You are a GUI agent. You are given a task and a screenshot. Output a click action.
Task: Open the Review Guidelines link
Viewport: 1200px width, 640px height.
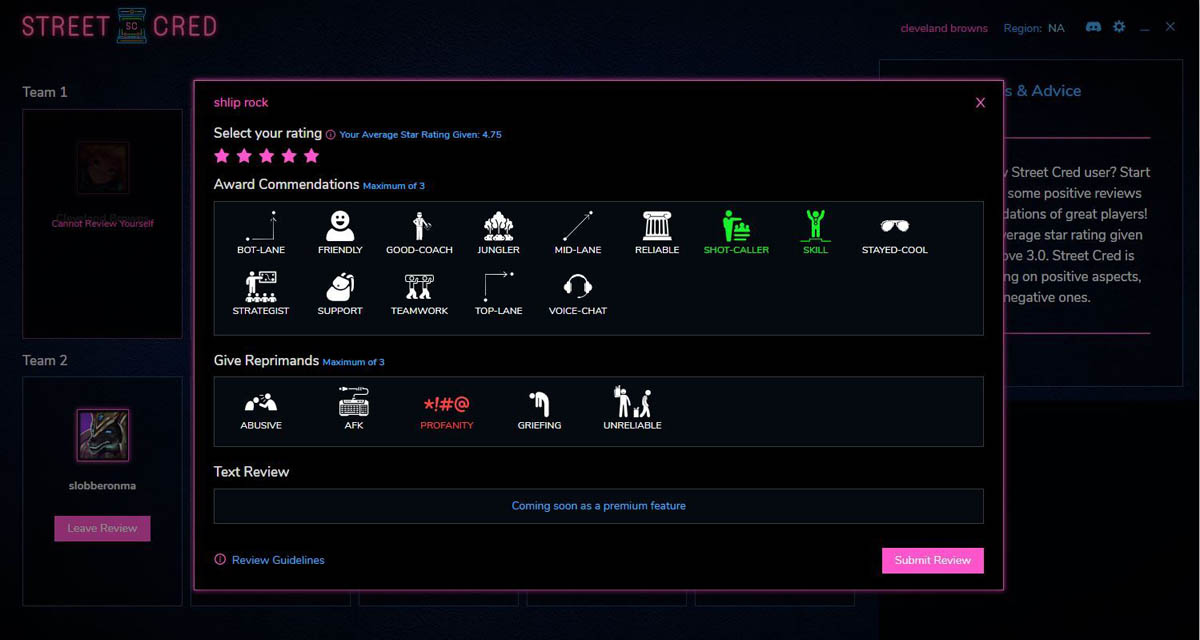click(277, 560)
